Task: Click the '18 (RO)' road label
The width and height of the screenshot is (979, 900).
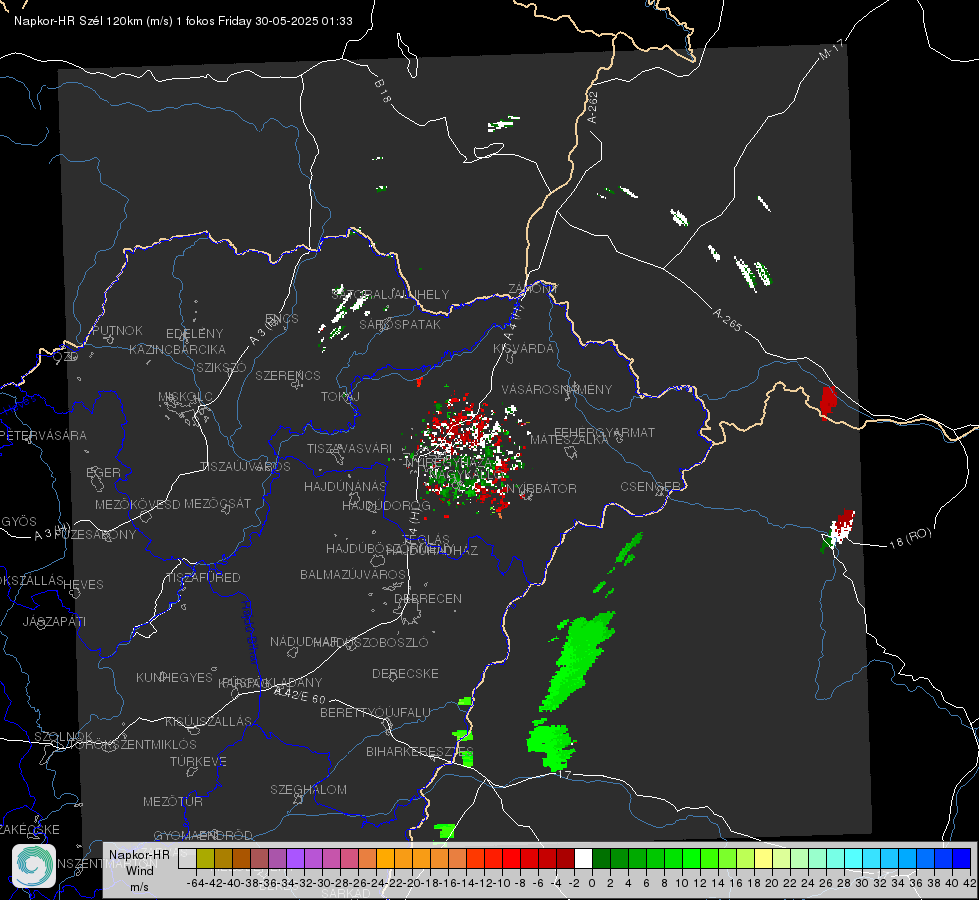Action: 910,538
